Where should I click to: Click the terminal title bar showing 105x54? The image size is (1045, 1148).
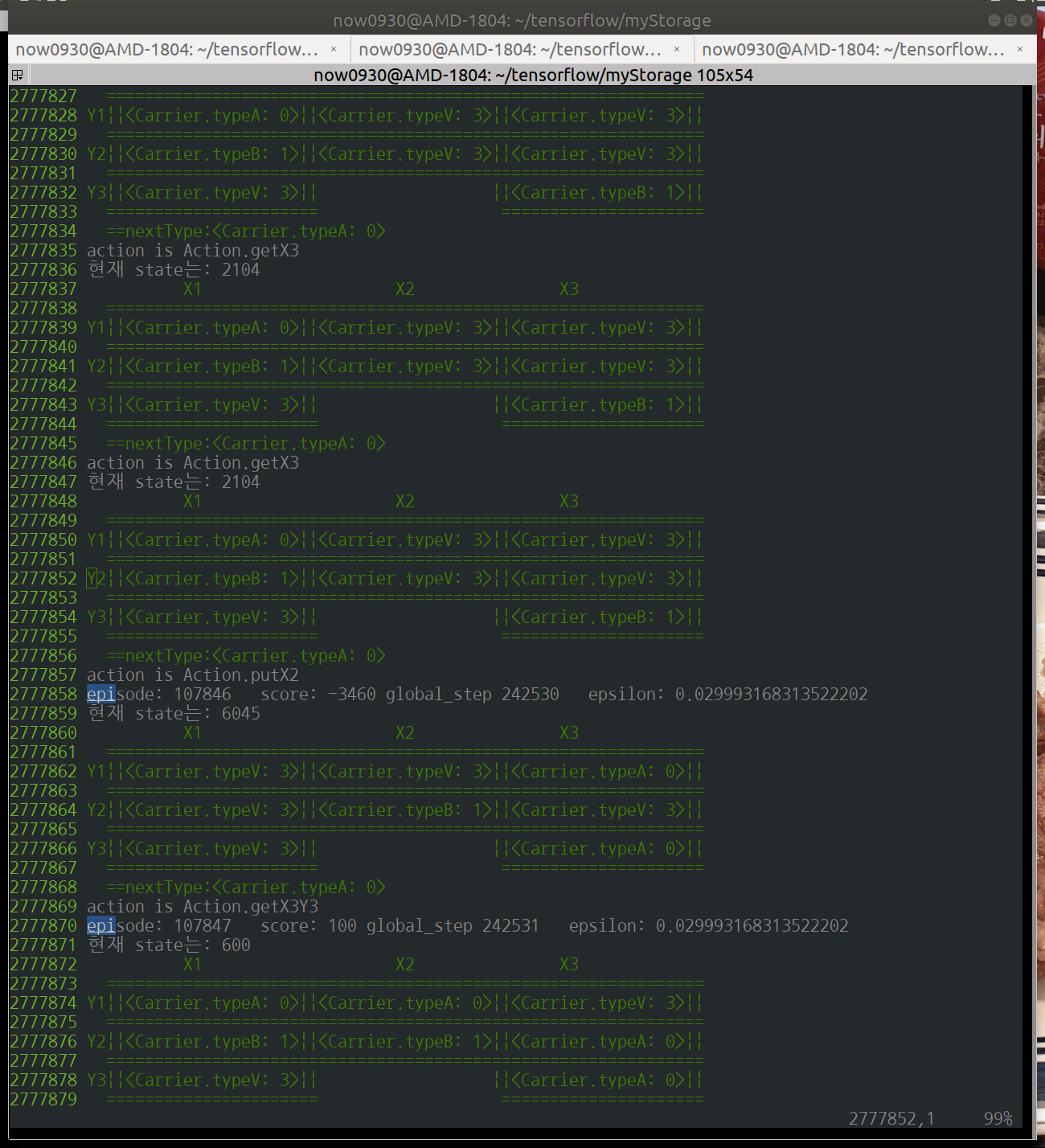tap(532, 75)
